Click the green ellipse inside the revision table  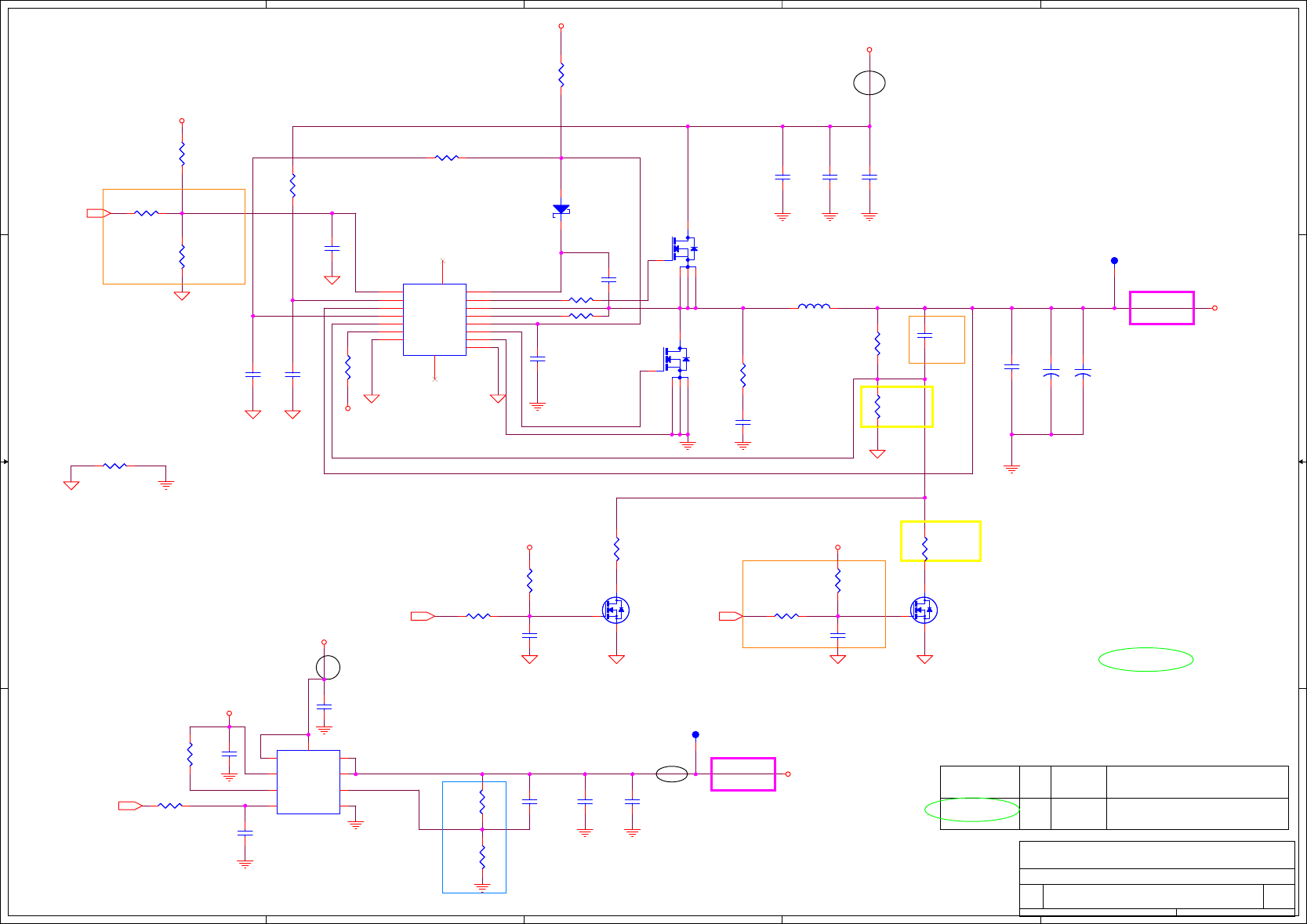pos(972,810)
